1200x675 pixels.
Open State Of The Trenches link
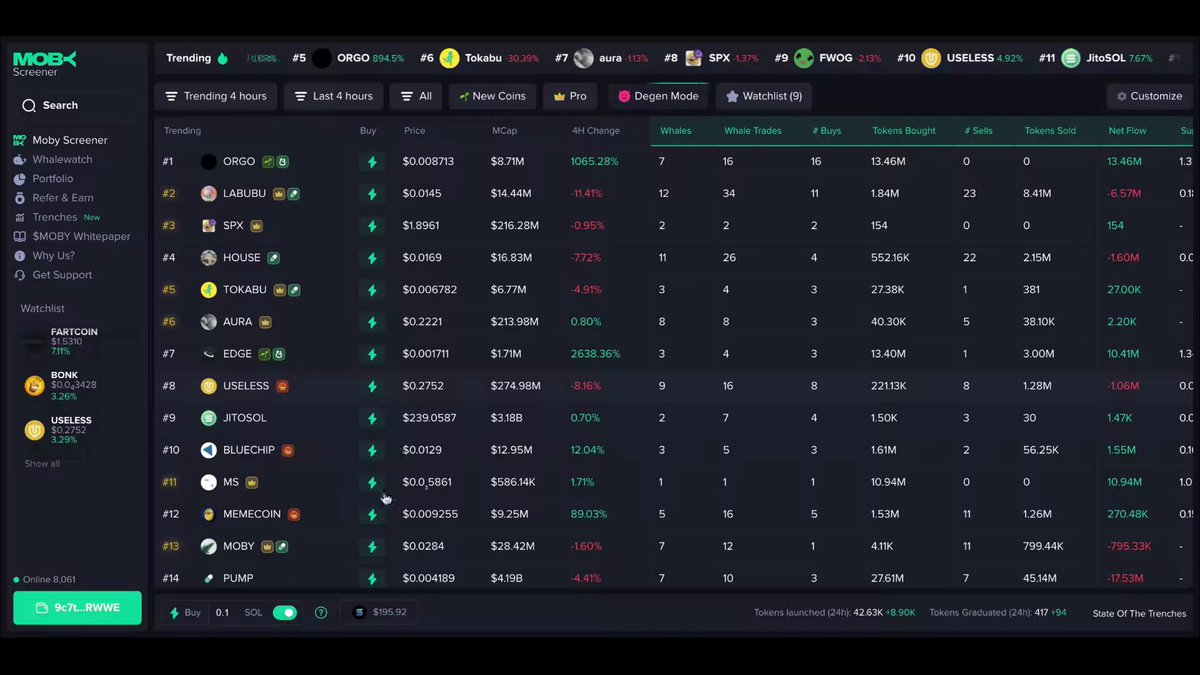[x=1139, y=614]
